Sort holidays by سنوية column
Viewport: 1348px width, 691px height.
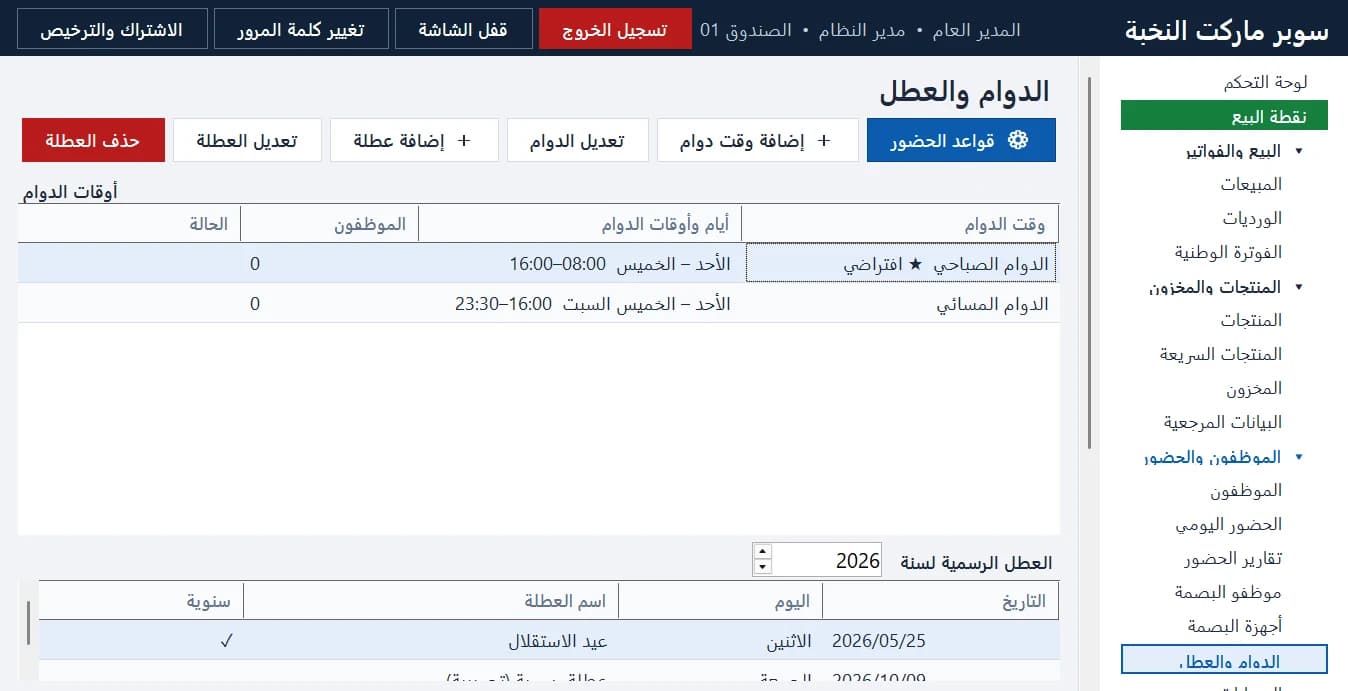[x=141, y=601]
